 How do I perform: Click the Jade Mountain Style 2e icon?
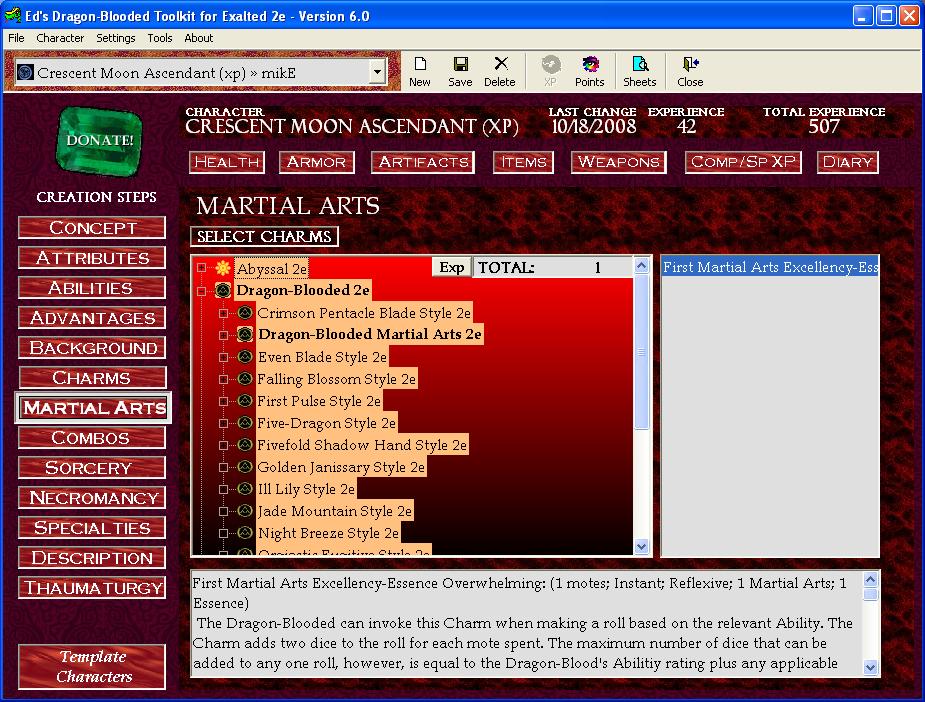[245, 511]
